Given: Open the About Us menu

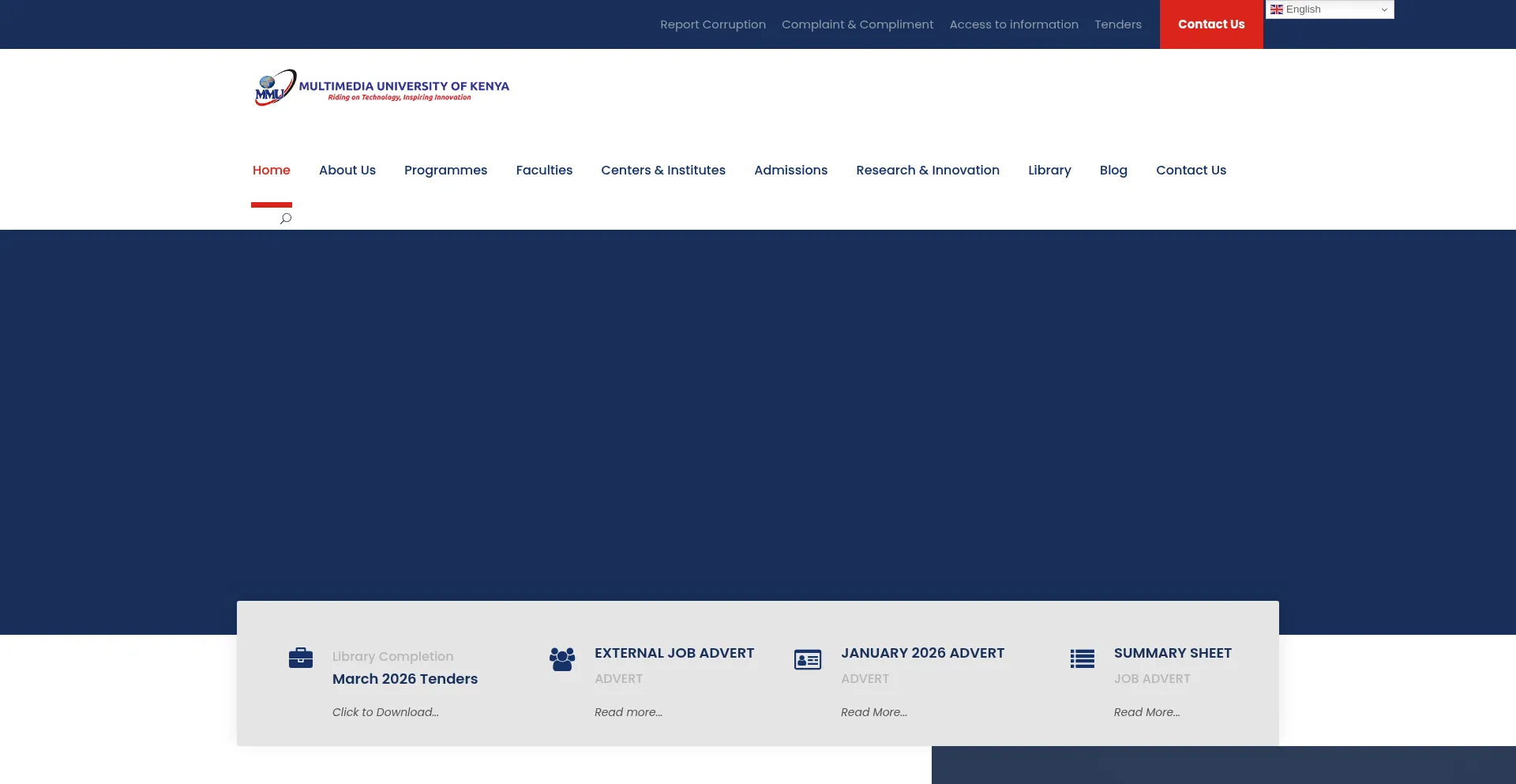Looking at the screenshot, I should click(347, 170).
